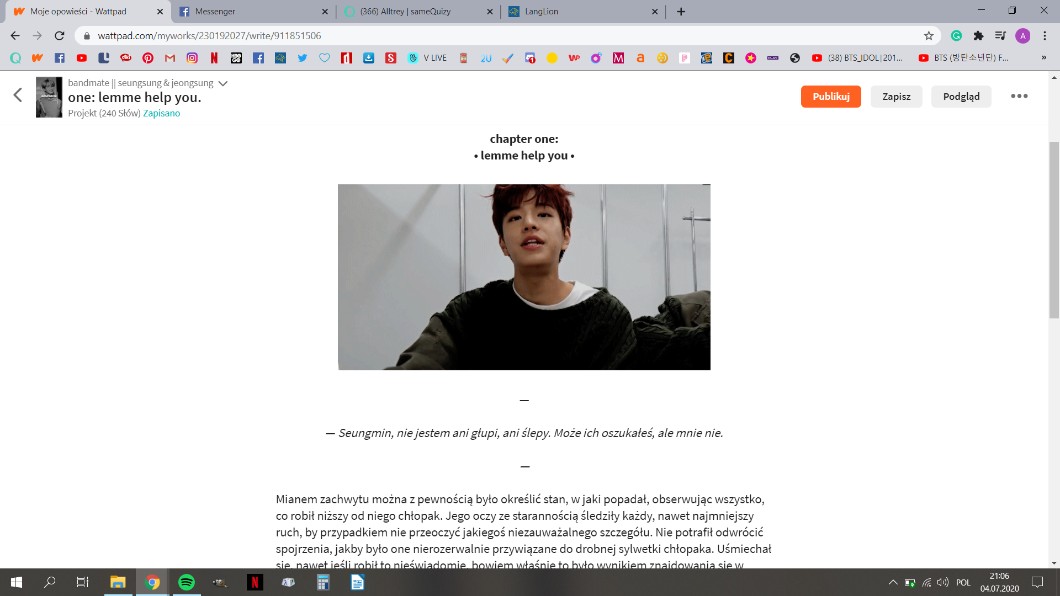The height and width of the screenshot is (596, 1060).
Task: Click the Twitter bookmark icon
Action: point(302,58)
